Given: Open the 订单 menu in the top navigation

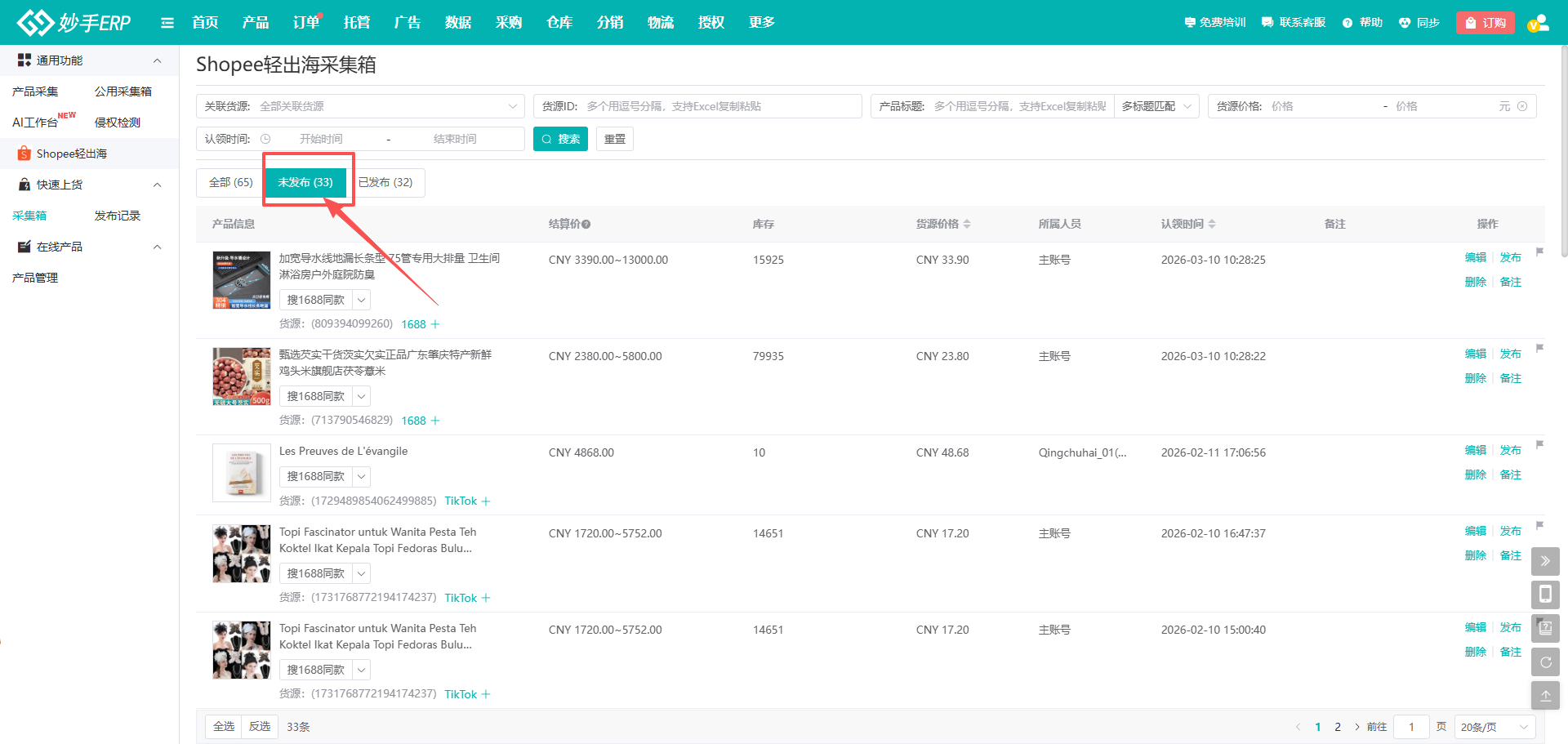Looking at the screenshot, I should 305,23.
